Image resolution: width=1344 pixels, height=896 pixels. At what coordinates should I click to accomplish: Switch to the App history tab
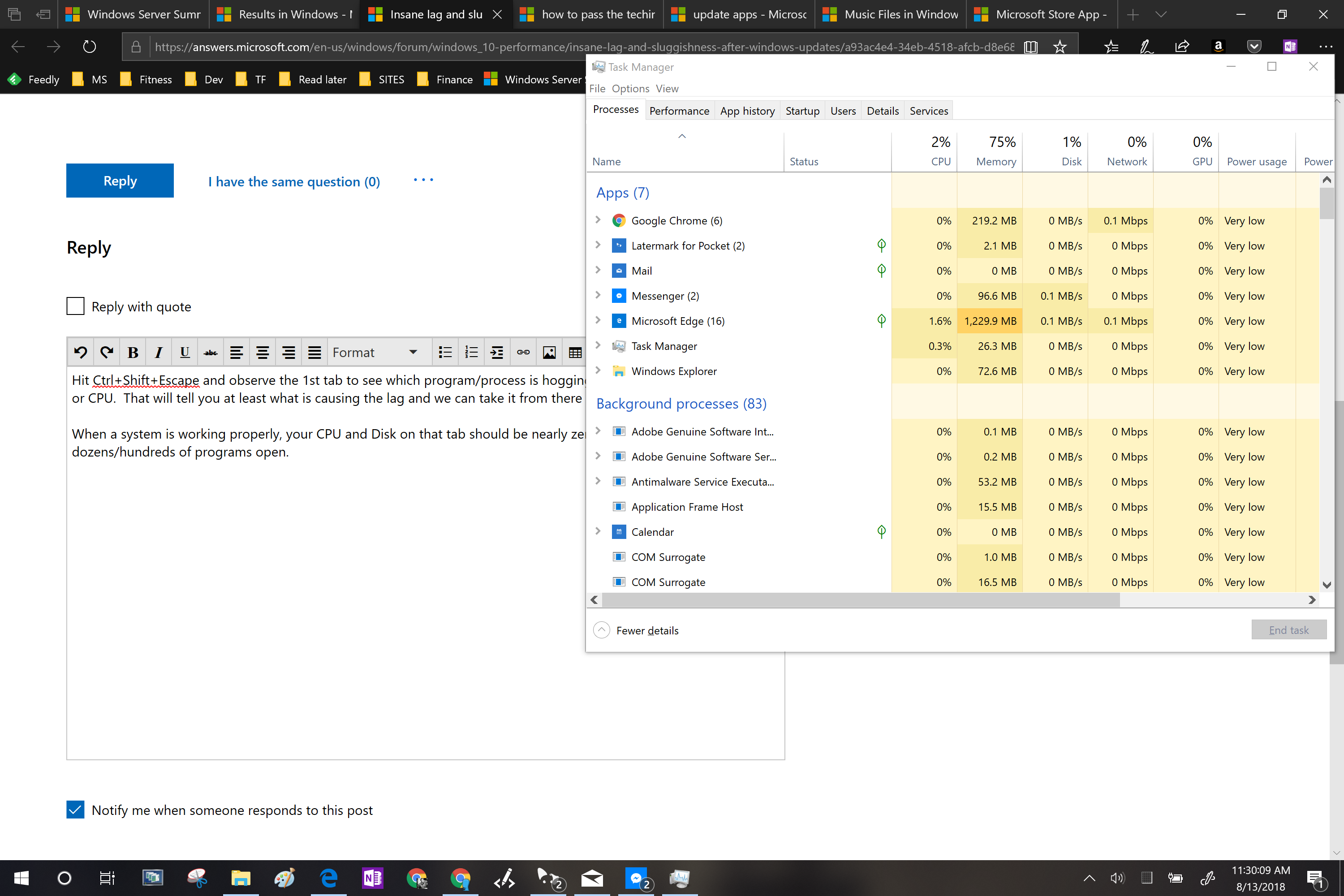pos(747,111)
